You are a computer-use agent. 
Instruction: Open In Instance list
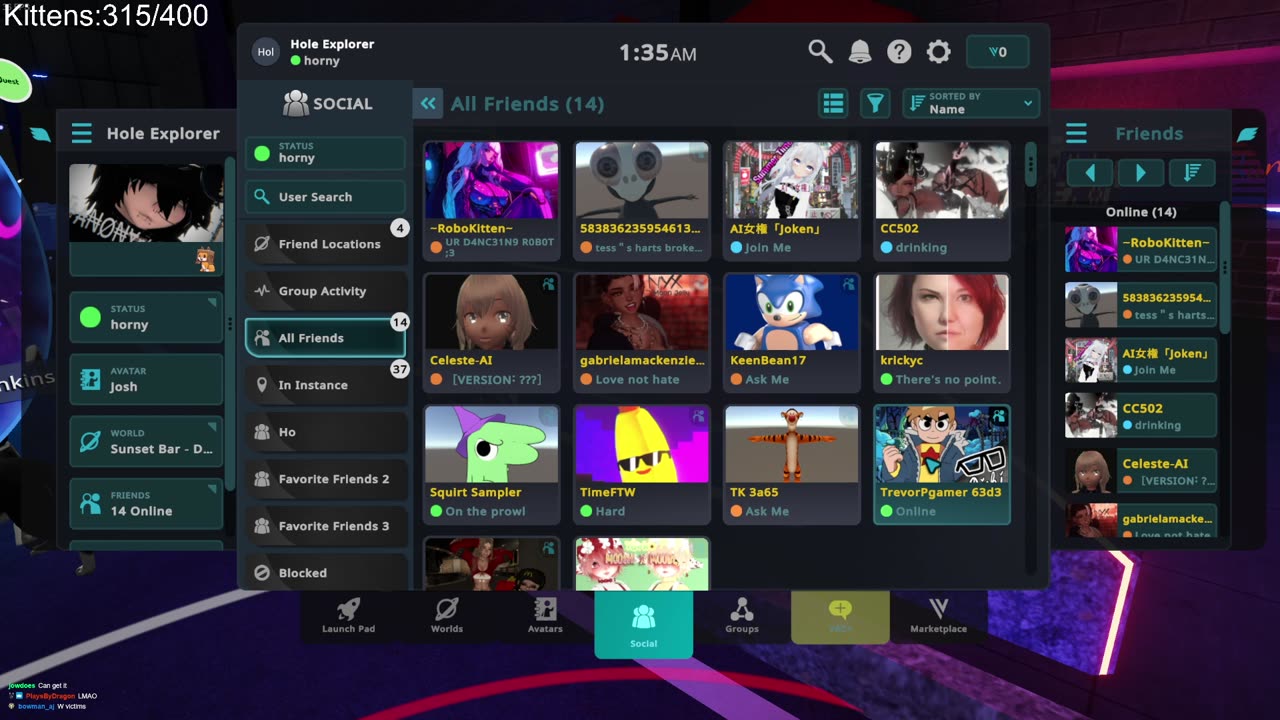coord(326,385)
